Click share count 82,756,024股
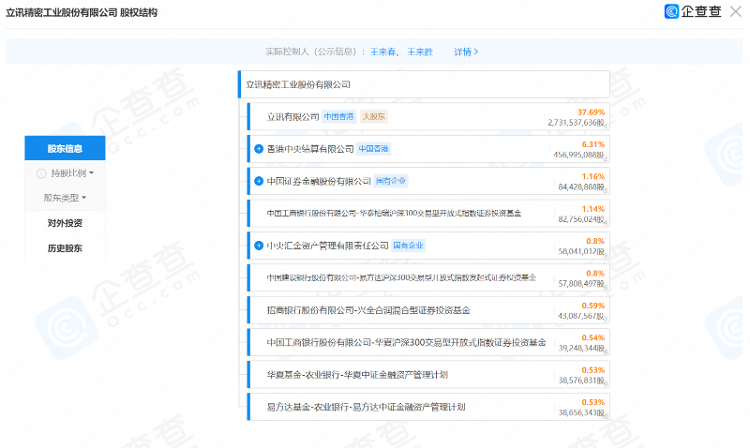Screen dimensions: 750x448 (581, 219)
